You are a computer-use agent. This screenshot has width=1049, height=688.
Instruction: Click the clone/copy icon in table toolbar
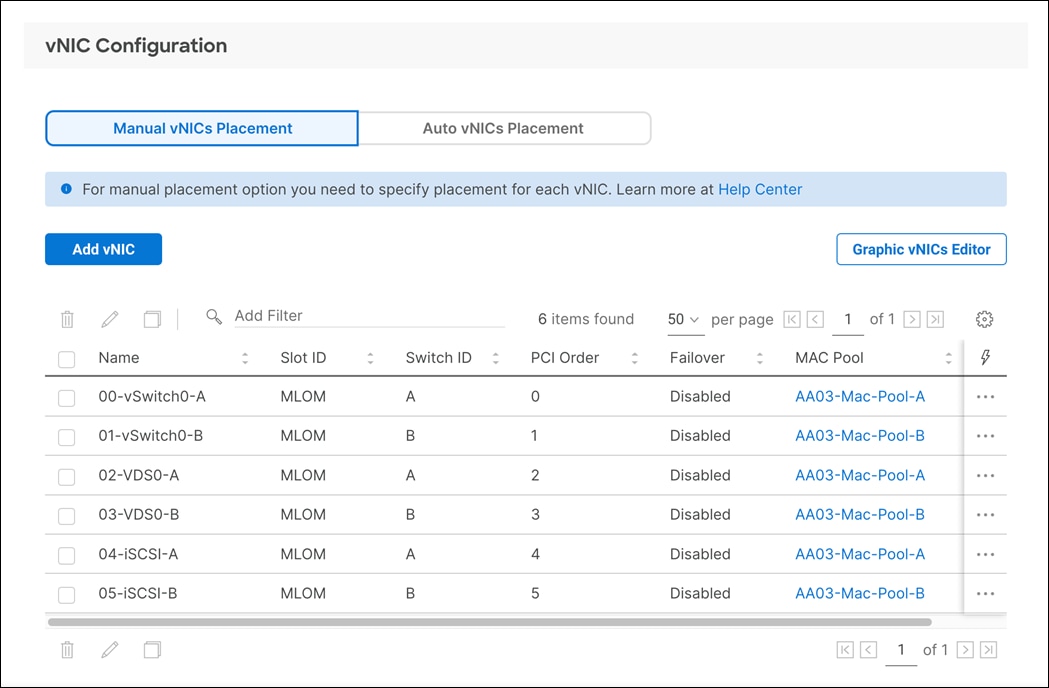(151, 319)
